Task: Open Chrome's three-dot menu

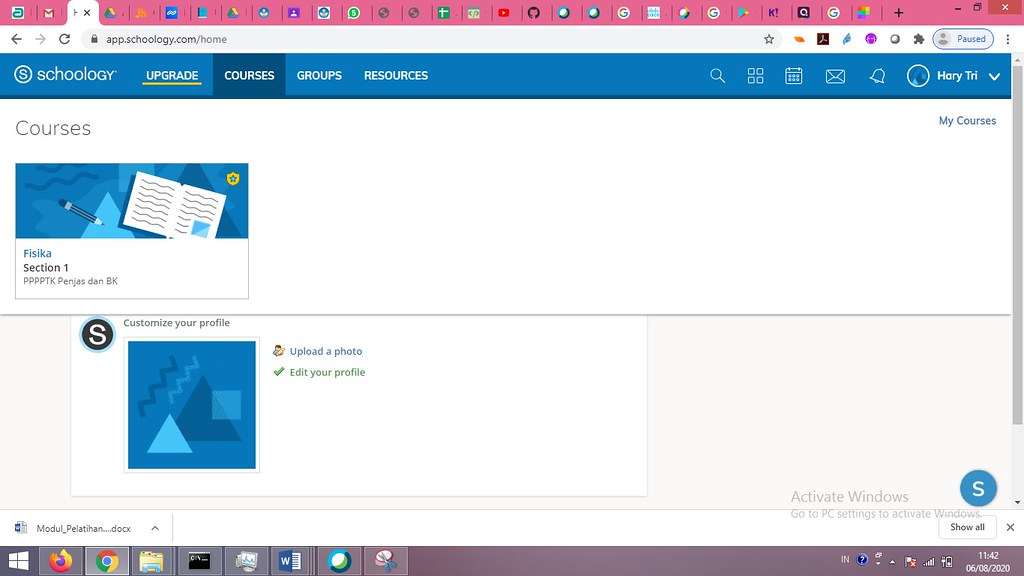Action: (x=1008, y=39)
